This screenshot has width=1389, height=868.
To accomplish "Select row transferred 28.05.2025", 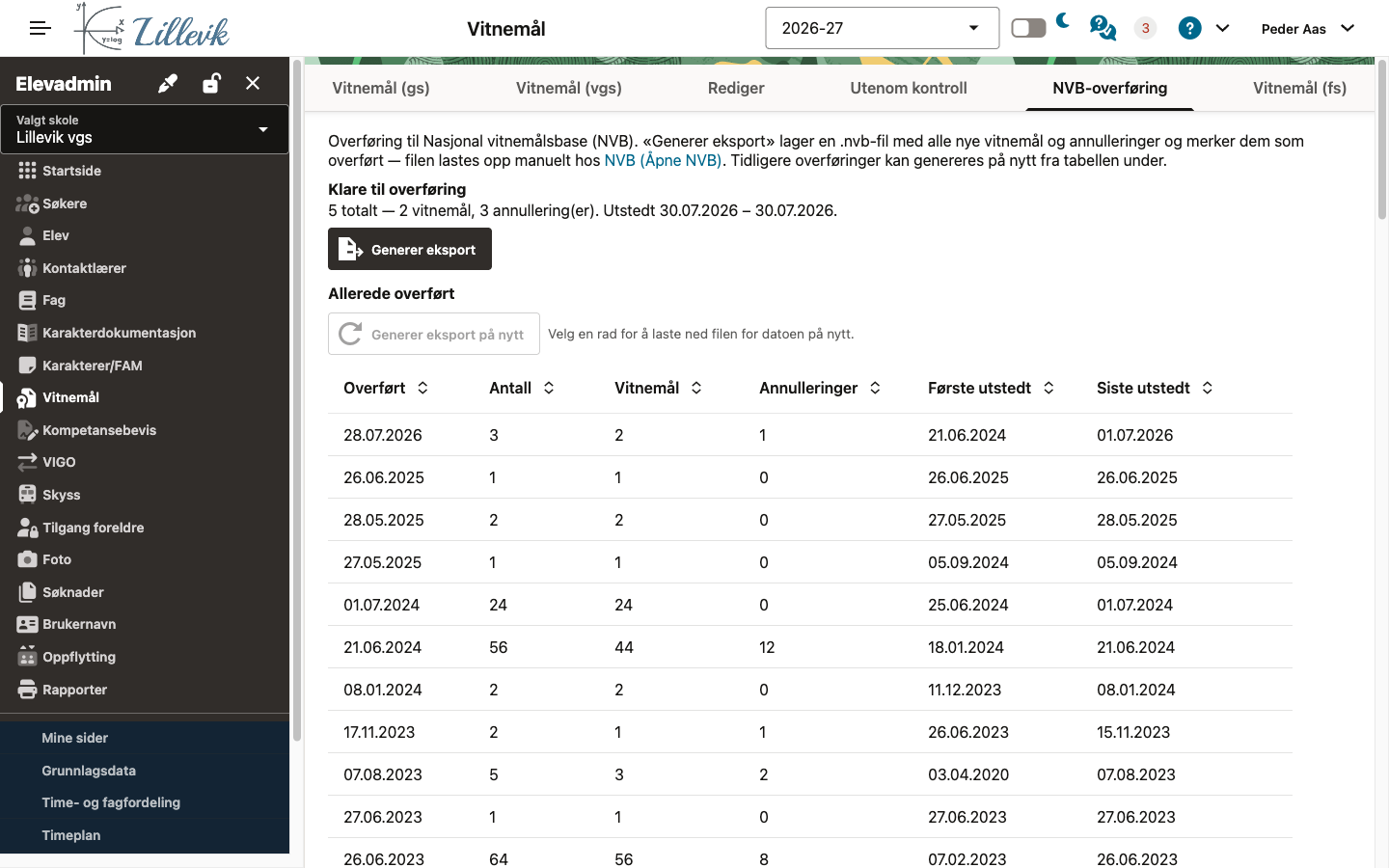I will pos(810,520).
